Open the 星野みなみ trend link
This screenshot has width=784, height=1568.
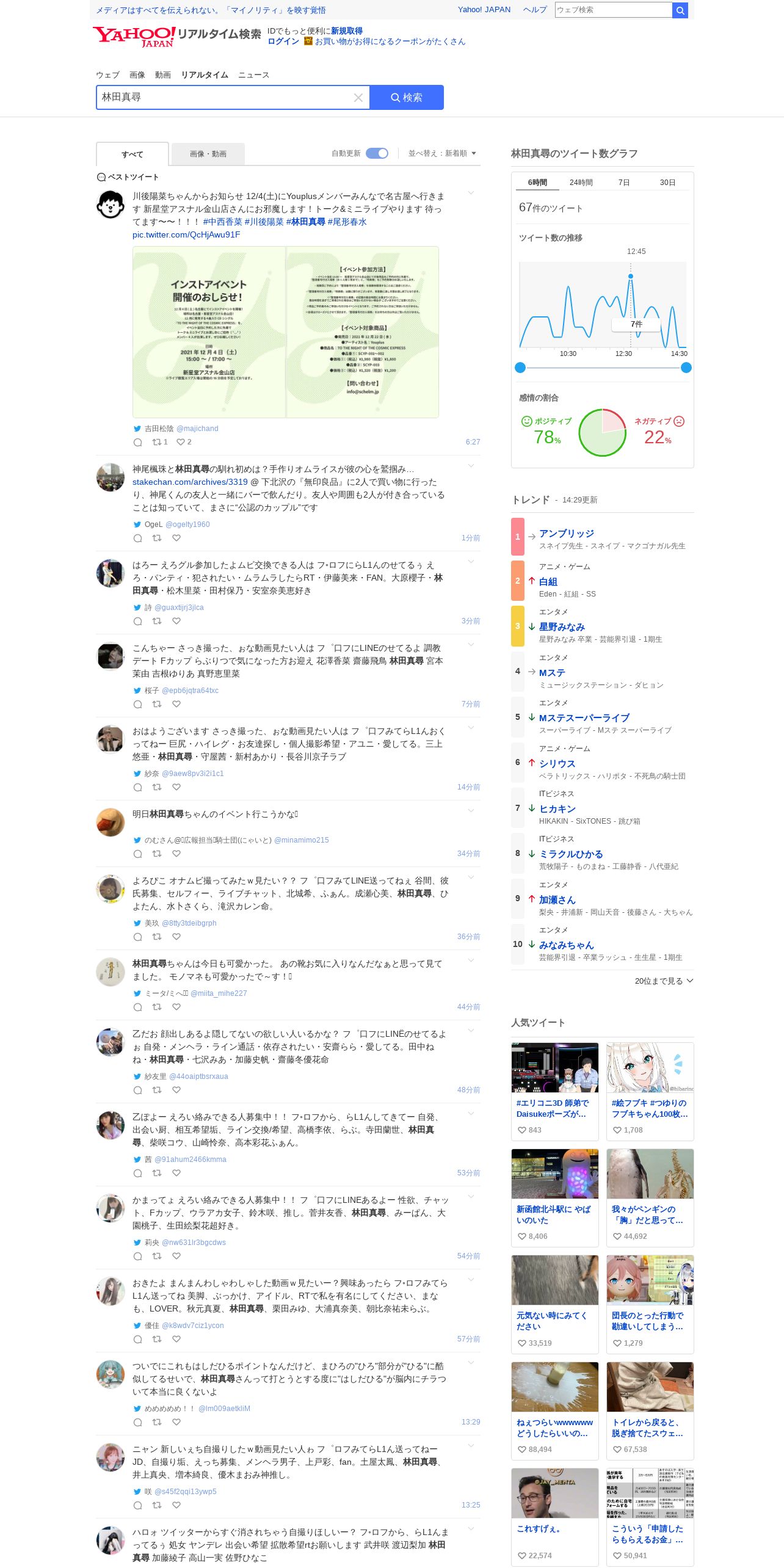tap(562, 626)
